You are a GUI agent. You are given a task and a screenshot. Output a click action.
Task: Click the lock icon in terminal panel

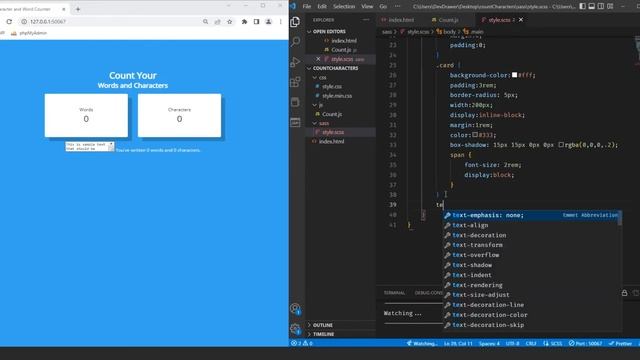(624, 293)
